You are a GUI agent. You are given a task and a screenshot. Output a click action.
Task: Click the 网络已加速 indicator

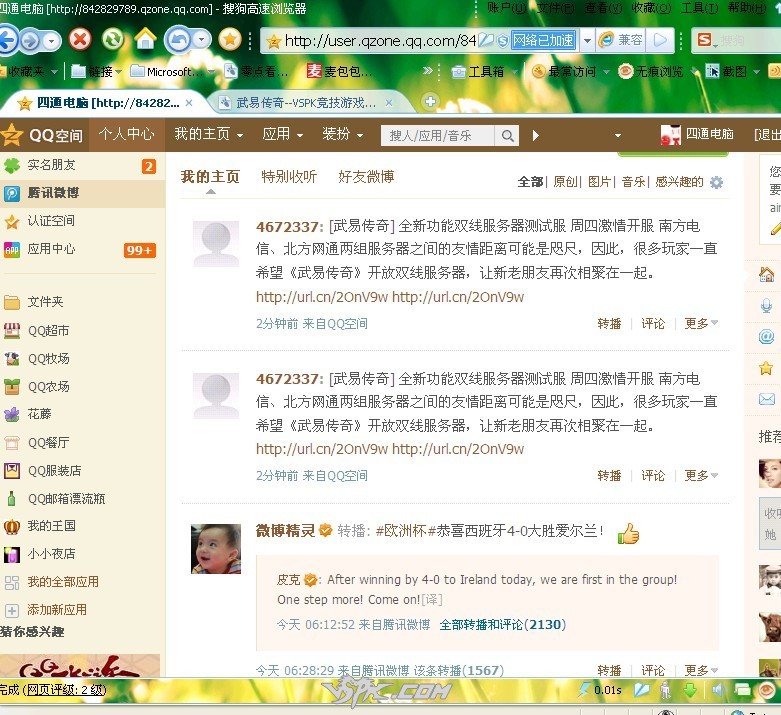543,40
